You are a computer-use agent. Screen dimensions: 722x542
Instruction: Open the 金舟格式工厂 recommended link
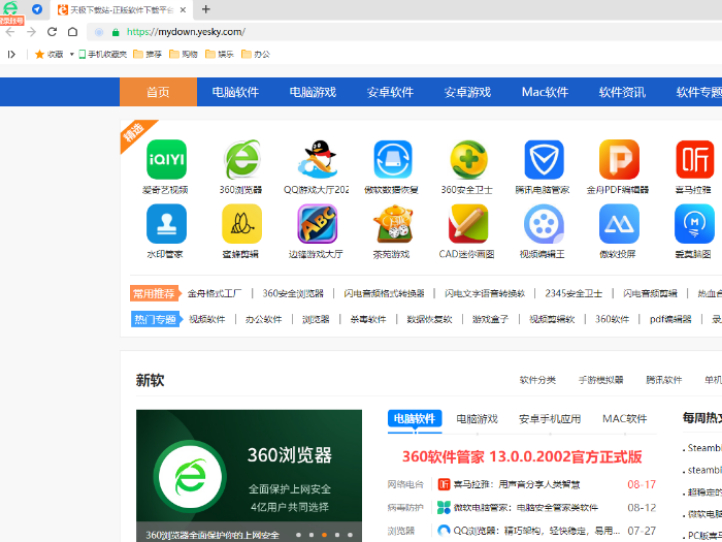(x=214, y=293)
